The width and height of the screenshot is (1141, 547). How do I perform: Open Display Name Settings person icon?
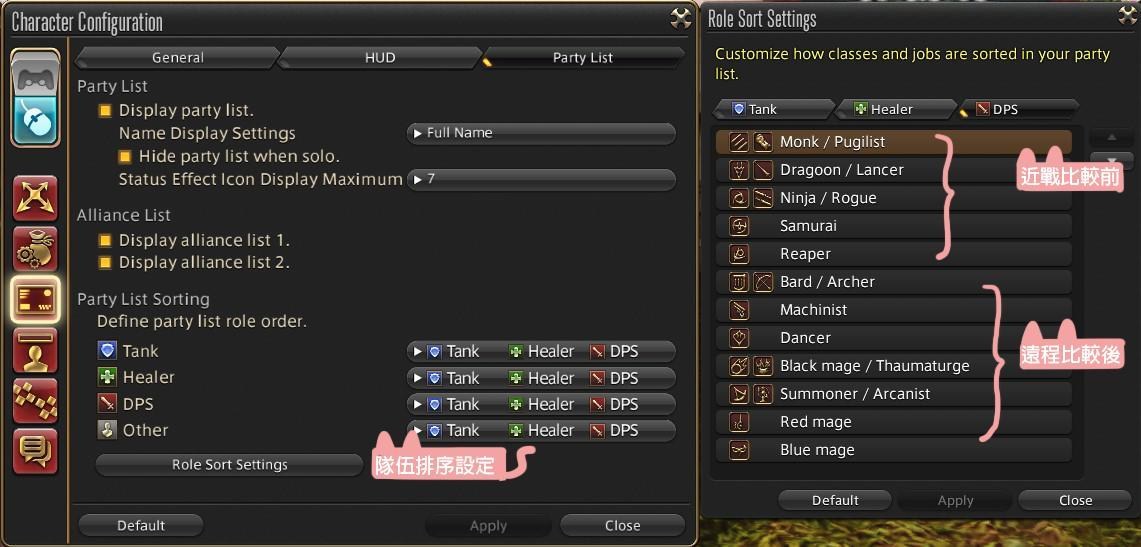pos(36,350)
